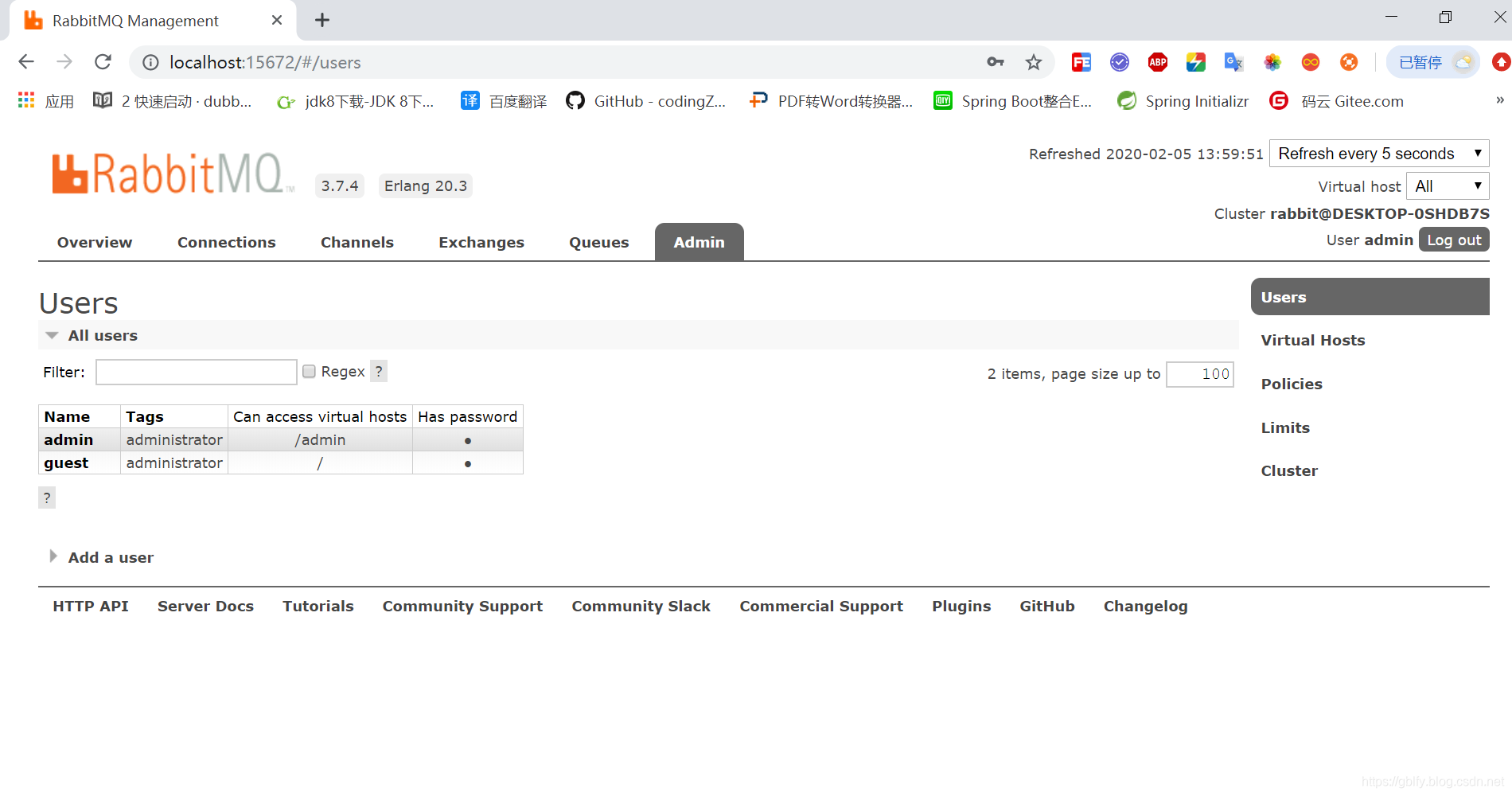Viewport: 1512px width, 796px height.
Task: Click the red update arrow icon
Action: tap(1501, 62)
